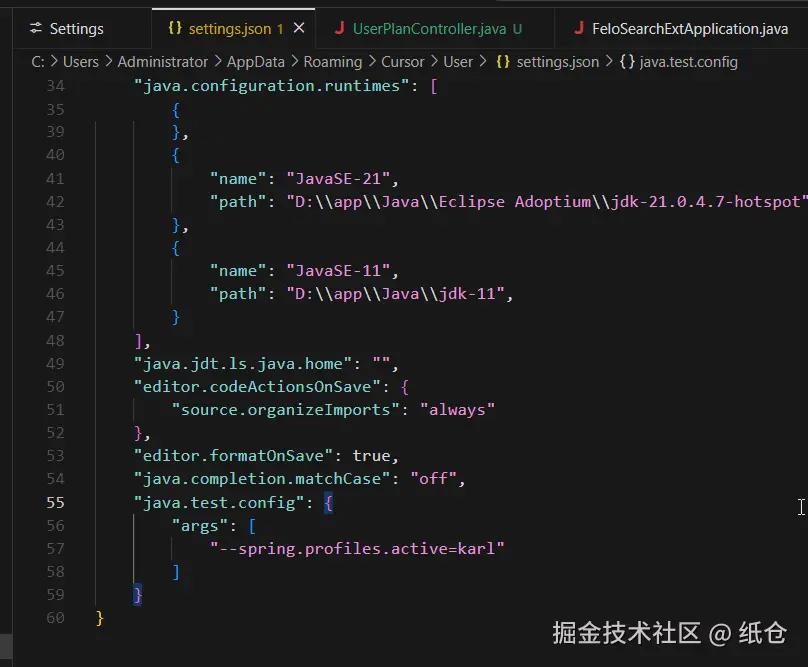Click the 'java.test.config' breadcrumb segment
This screenshot has width=808, height=667.
[688, 62]
